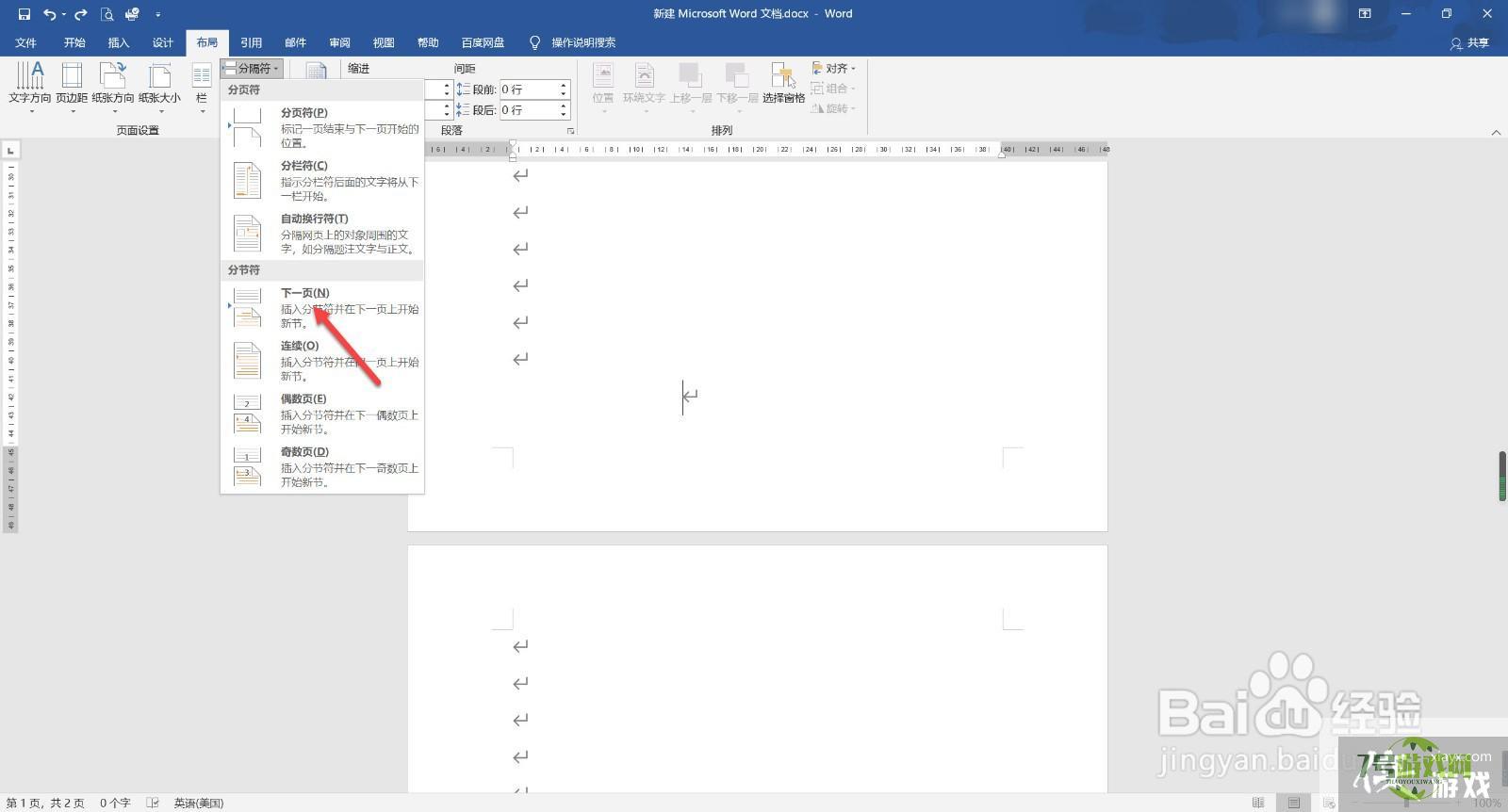Click the 操作说明搜索 search box
The height and width of the screenshot is (812, 1508).
[573, 42]
